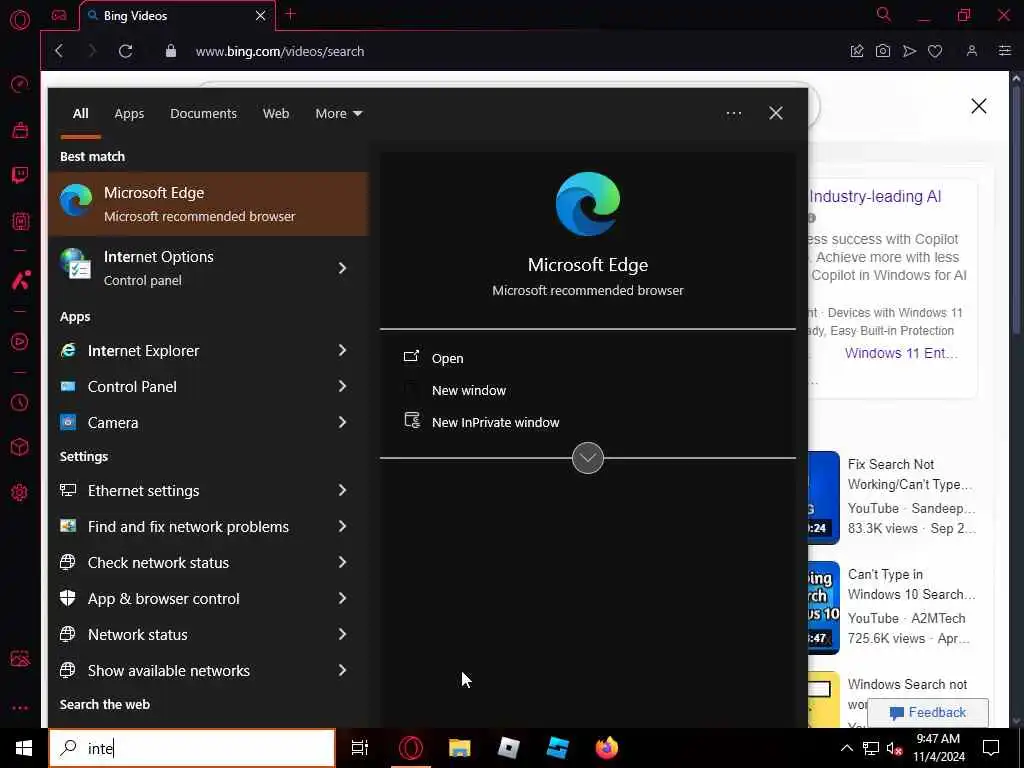
Task: Reload the Bing Videos page
Action: click(x=125, y=51)
